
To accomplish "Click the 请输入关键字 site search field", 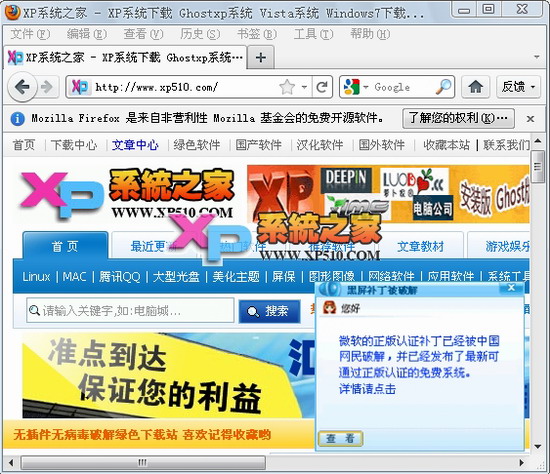I will tap(130, 310).
